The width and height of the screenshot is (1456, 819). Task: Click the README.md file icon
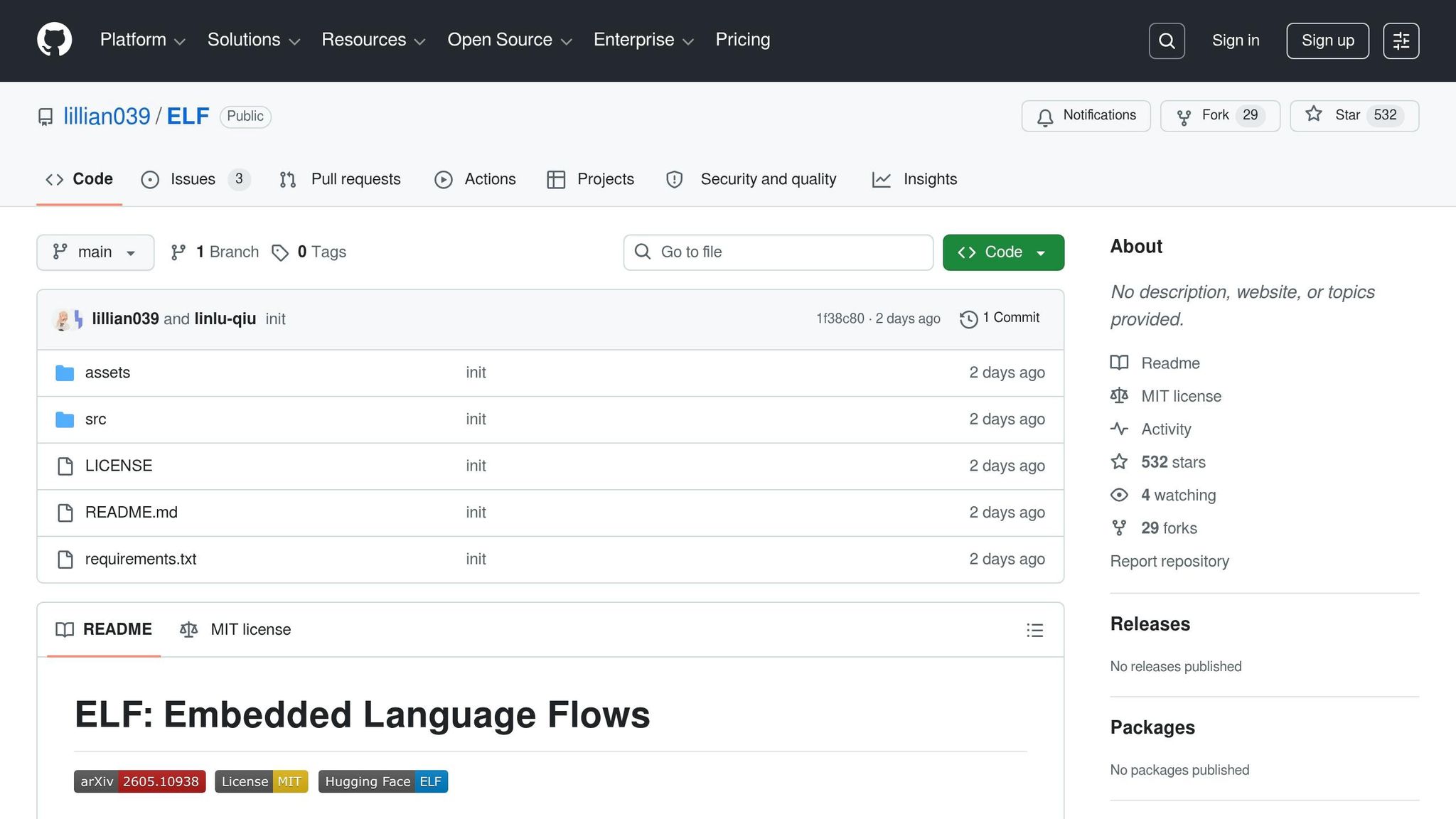[x=65, y=513]
